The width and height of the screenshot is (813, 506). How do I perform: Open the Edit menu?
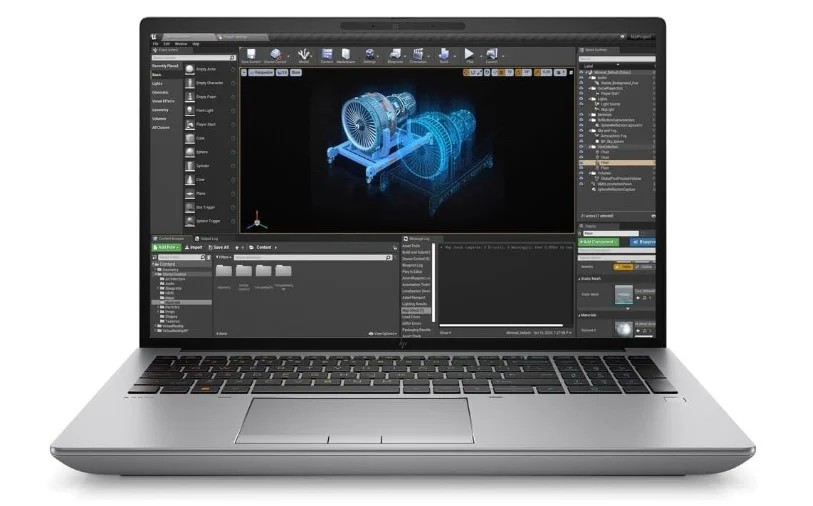[167, 44]
